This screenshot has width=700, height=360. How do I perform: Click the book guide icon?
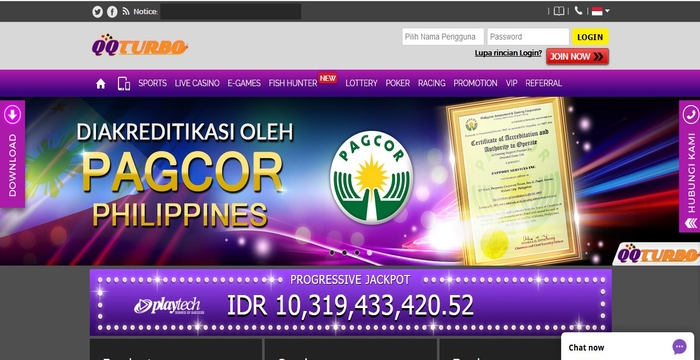(559, 11)
